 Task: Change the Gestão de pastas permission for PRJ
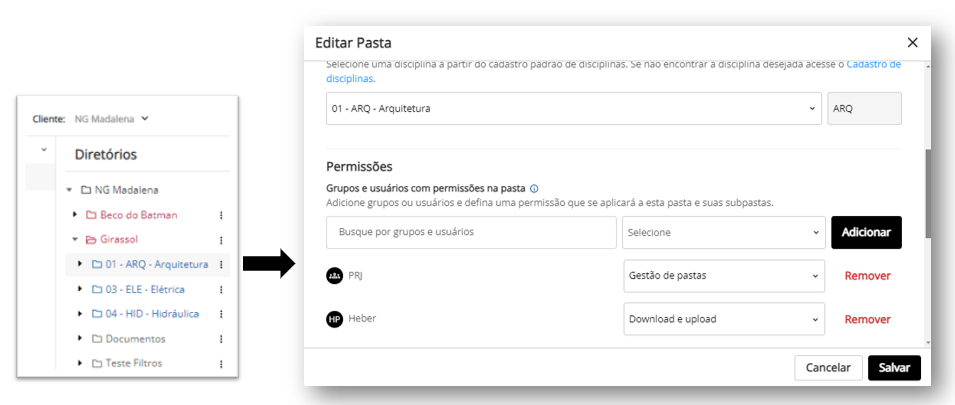click(724, 276)
